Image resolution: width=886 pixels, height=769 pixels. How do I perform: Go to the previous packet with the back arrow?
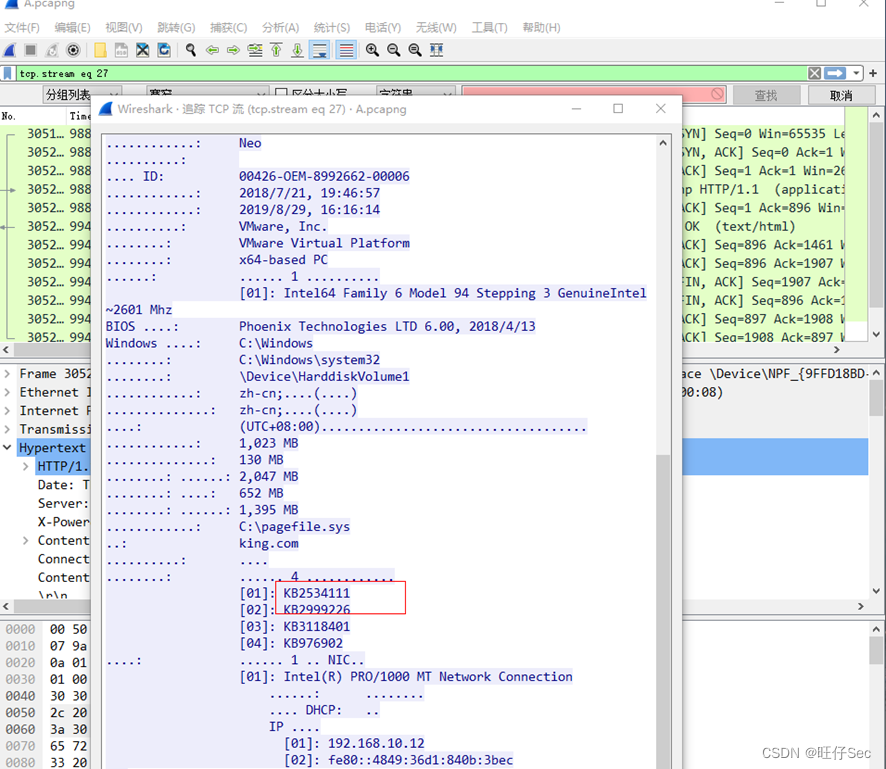point(212,50)
